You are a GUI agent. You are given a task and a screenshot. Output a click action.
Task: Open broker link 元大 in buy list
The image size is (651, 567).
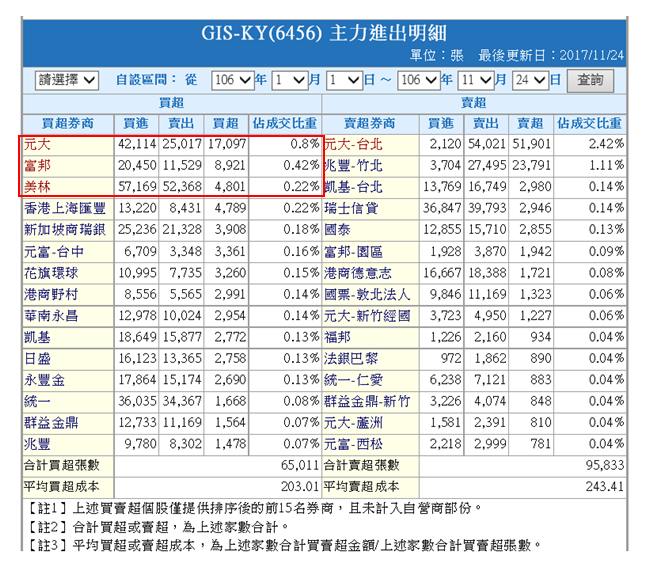point(37,144)
